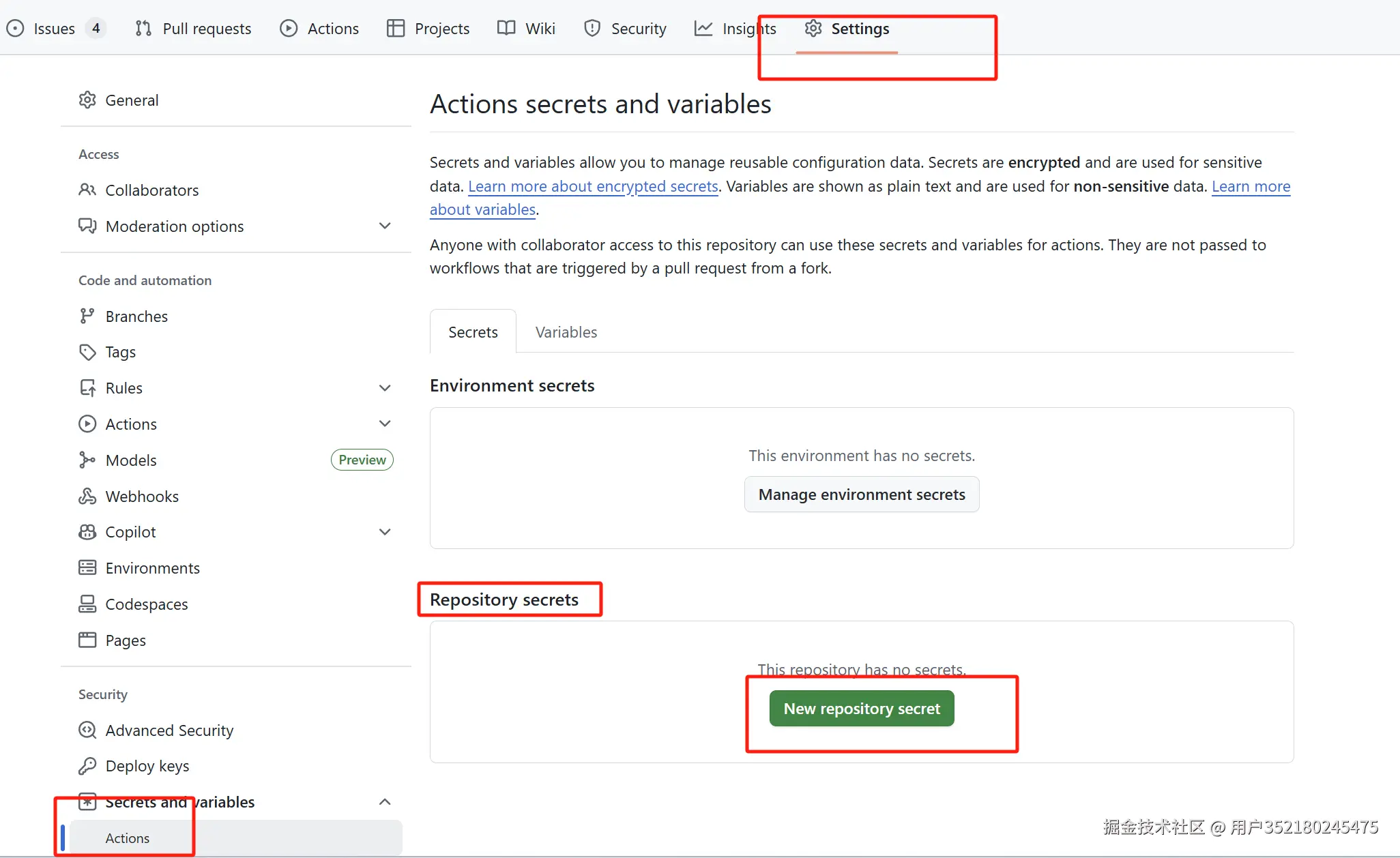Select Pages in the settings sidebar
The height and width of the screenshot is (858, 1400).
[x=126, y=640]
